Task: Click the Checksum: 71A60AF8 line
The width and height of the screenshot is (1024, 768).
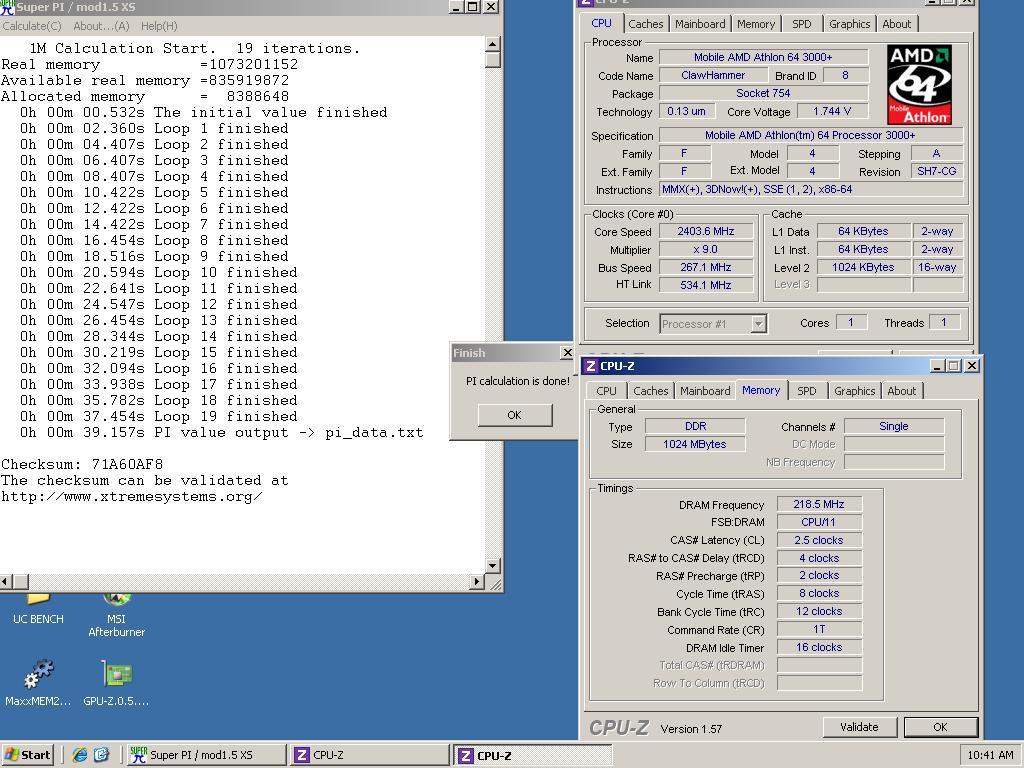Action: (x=82, y=464)
